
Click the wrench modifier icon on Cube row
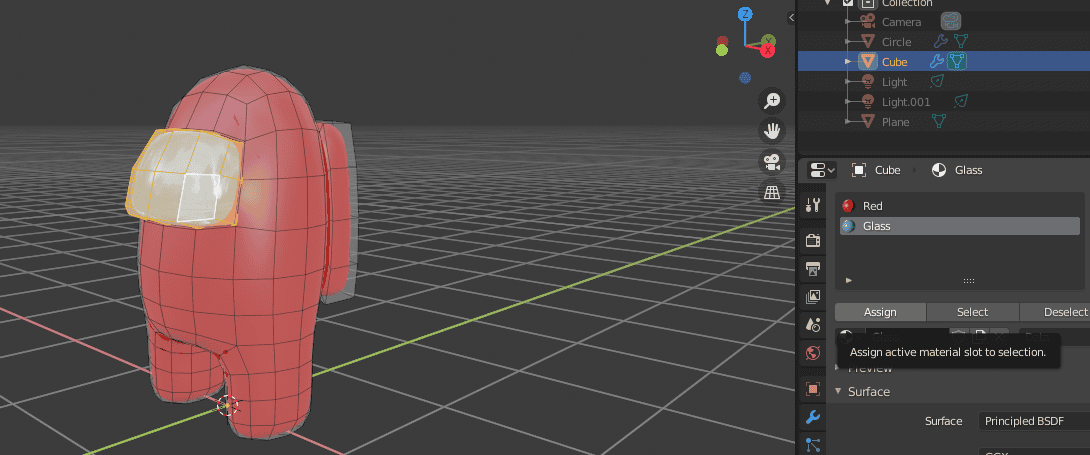[937, 62]
